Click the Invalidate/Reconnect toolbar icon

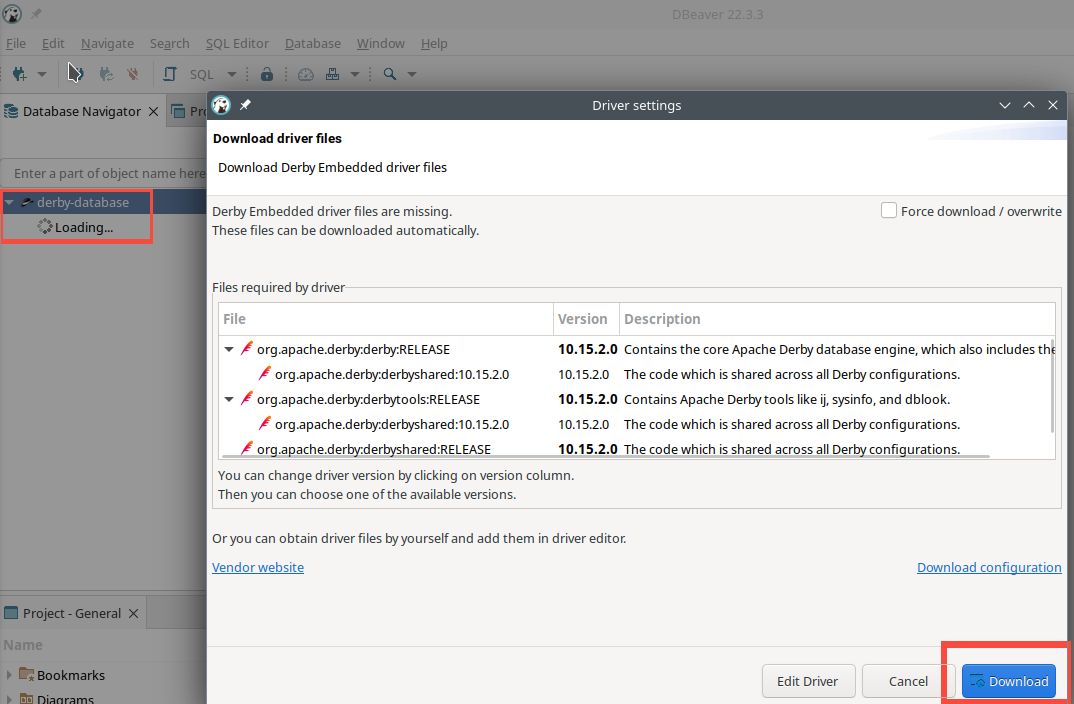(106, 74)
